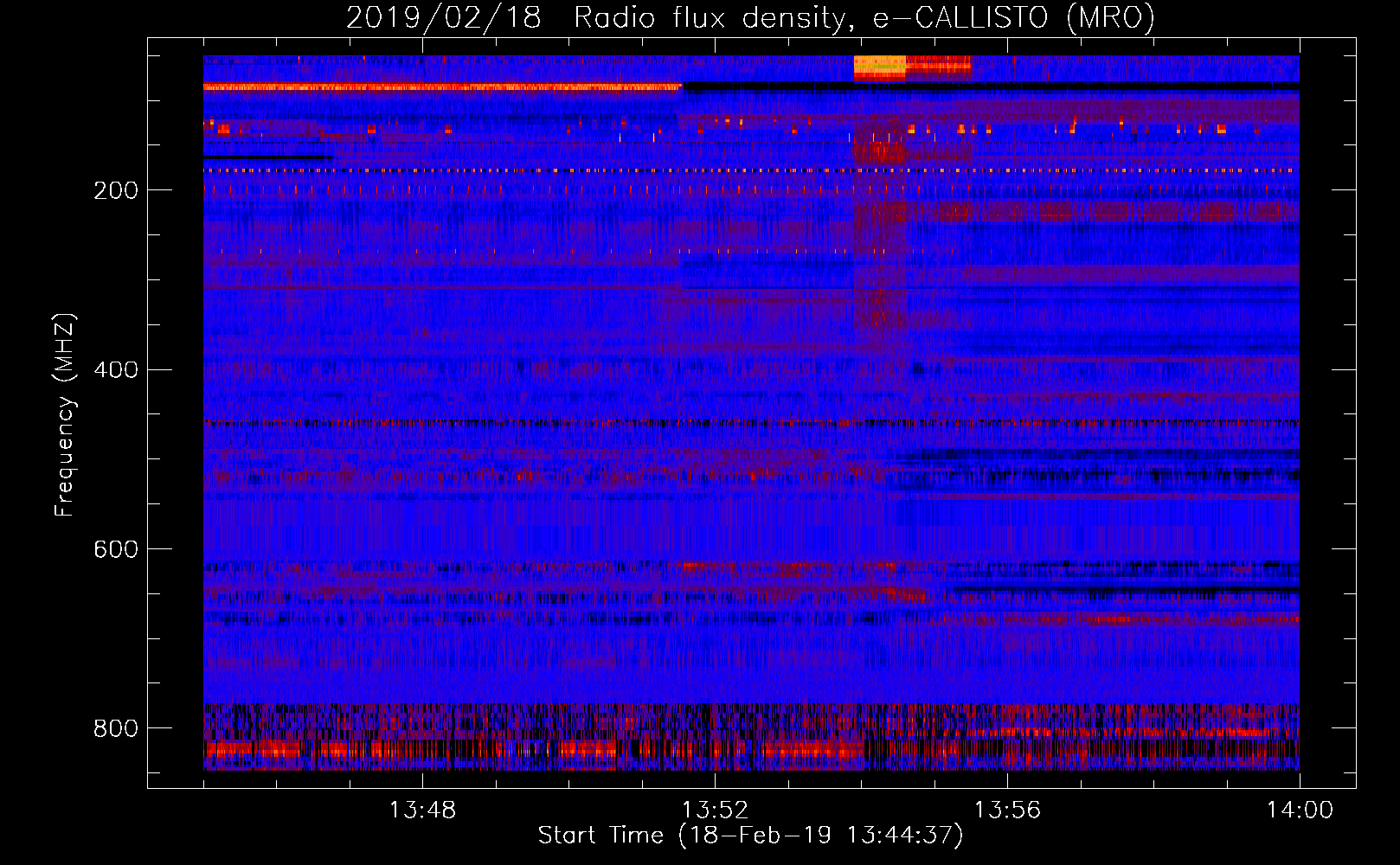Click the 800 frequency tick label
This screenshot has height=865, width=1400.
[x=116, y=728]
